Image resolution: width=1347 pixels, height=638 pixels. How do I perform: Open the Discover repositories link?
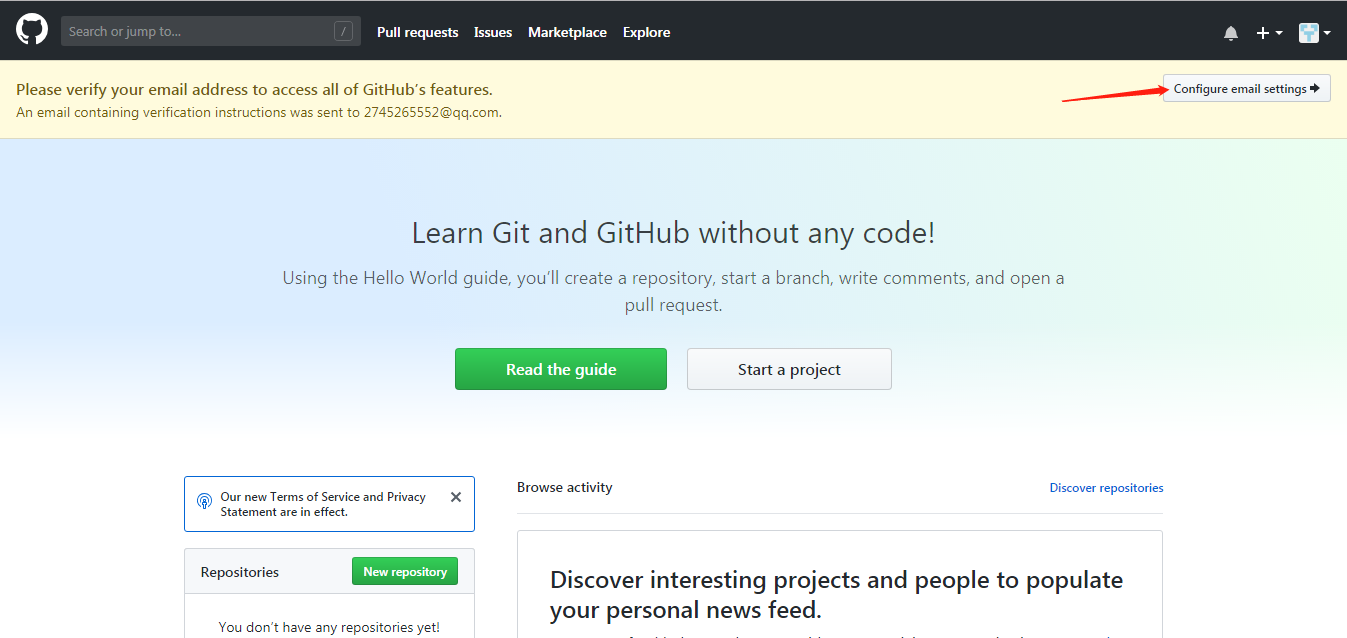(1106, 488)
